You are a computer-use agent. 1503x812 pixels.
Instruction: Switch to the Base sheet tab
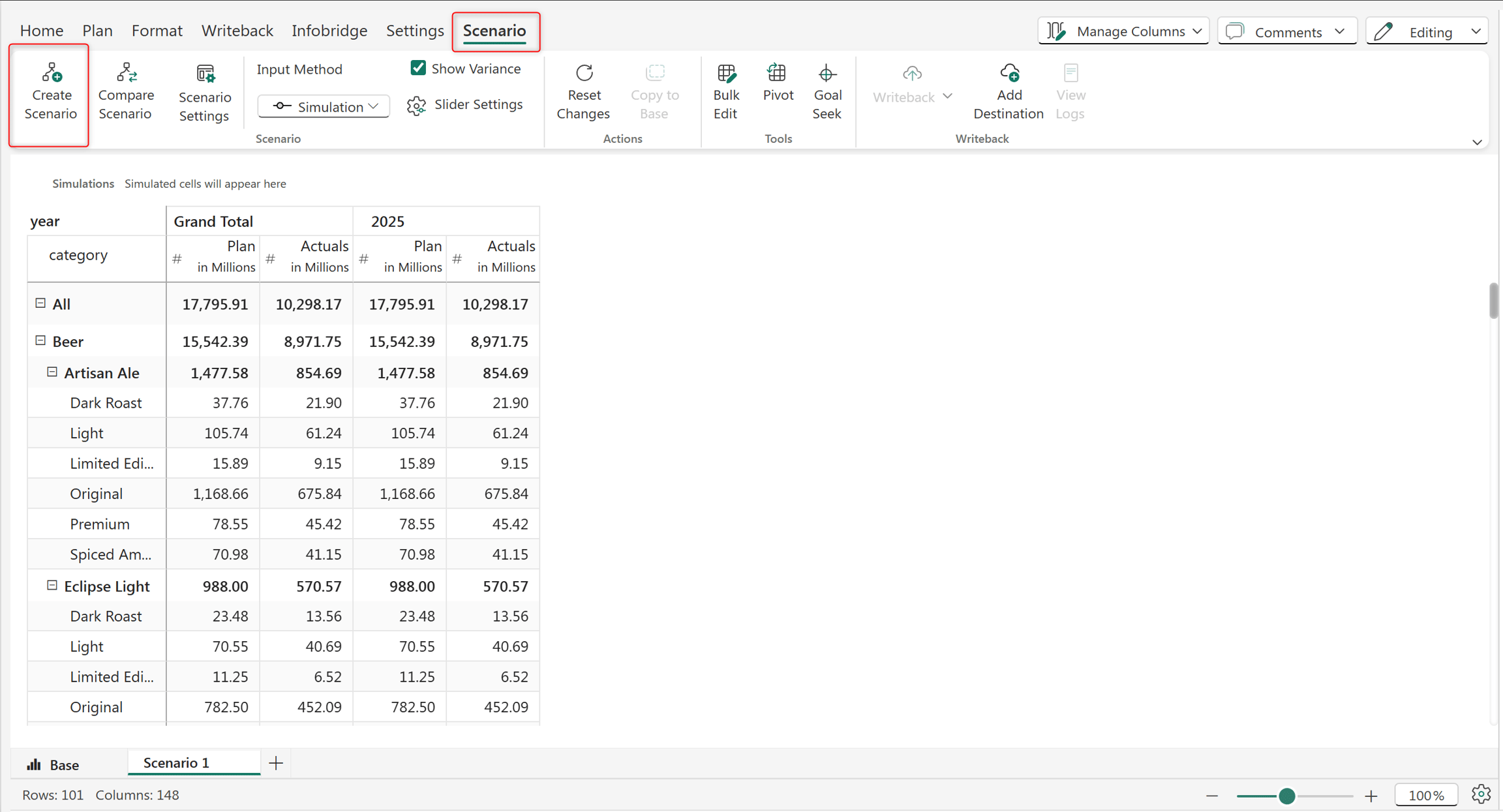[53, 764]
